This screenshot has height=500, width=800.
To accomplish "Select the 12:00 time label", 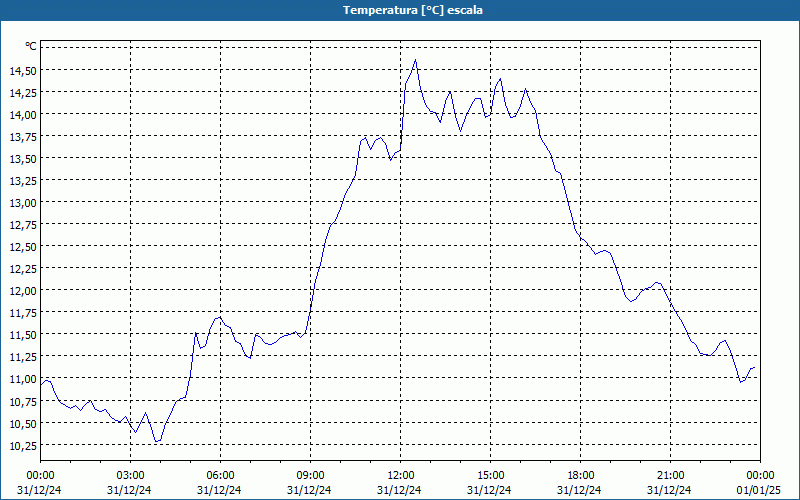I will pyautogui.click(x=401, y=476).
